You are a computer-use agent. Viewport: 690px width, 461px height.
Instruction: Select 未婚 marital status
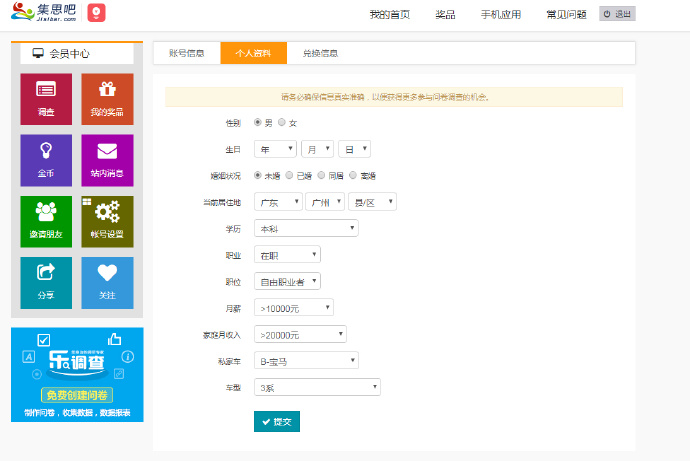258,175
